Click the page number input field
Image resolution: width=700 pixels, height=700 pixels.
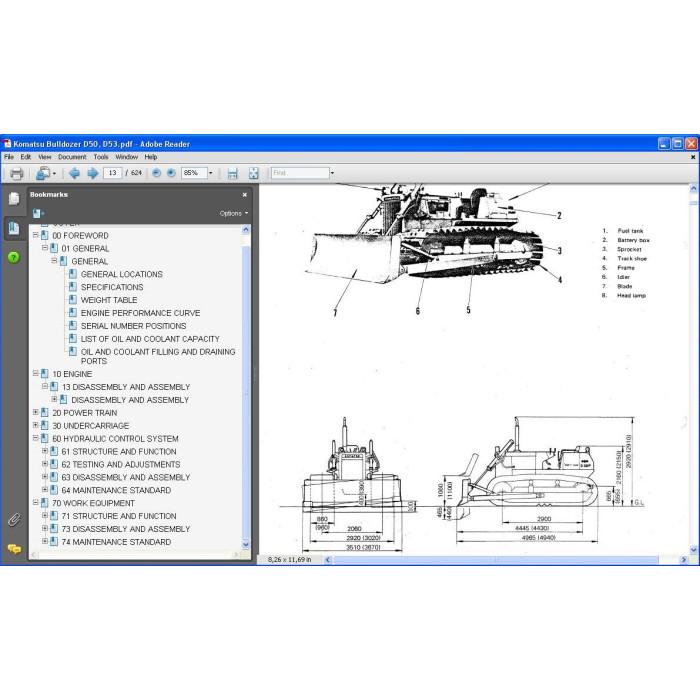click(112, 173)
